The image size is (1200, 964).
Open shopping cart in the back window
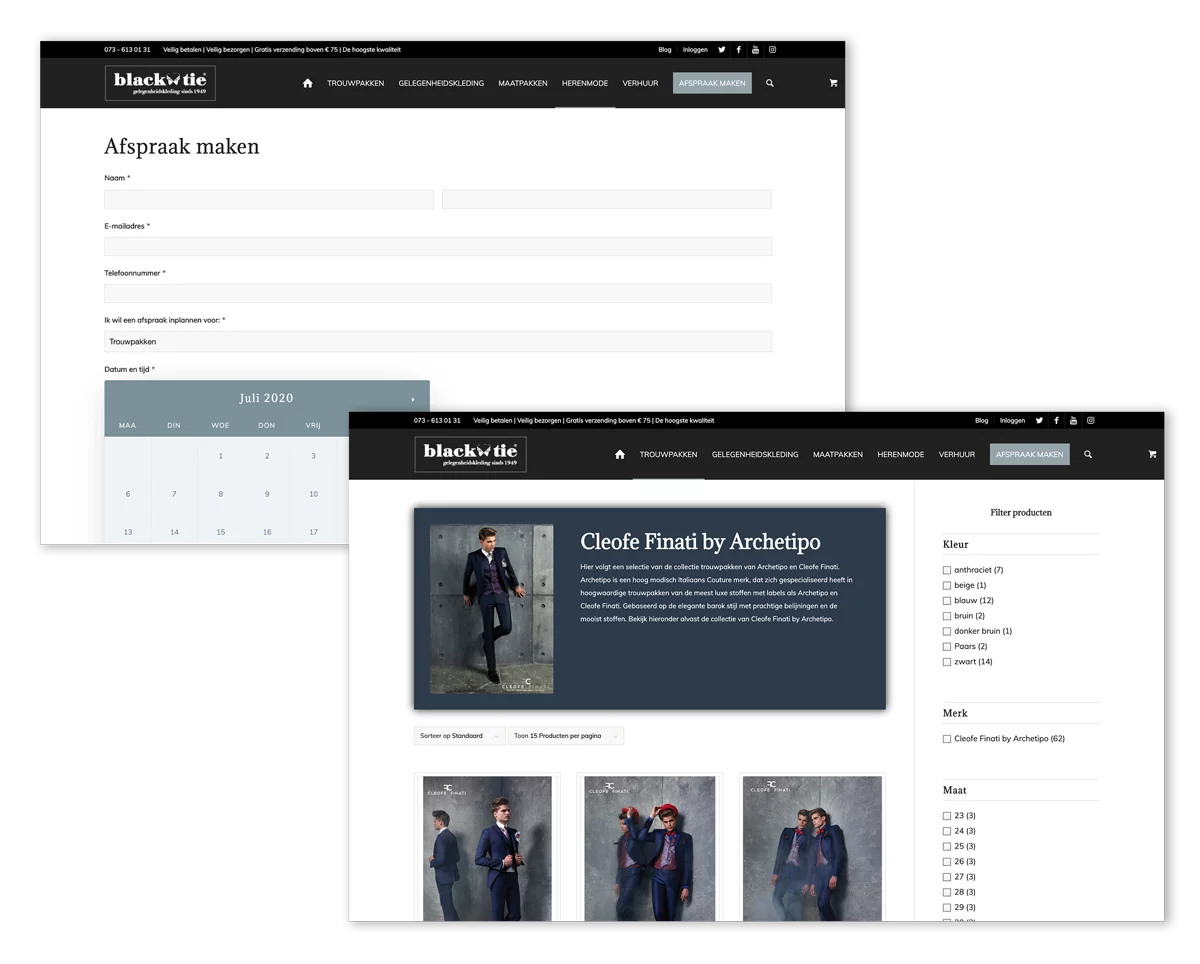tap(833, 83)
